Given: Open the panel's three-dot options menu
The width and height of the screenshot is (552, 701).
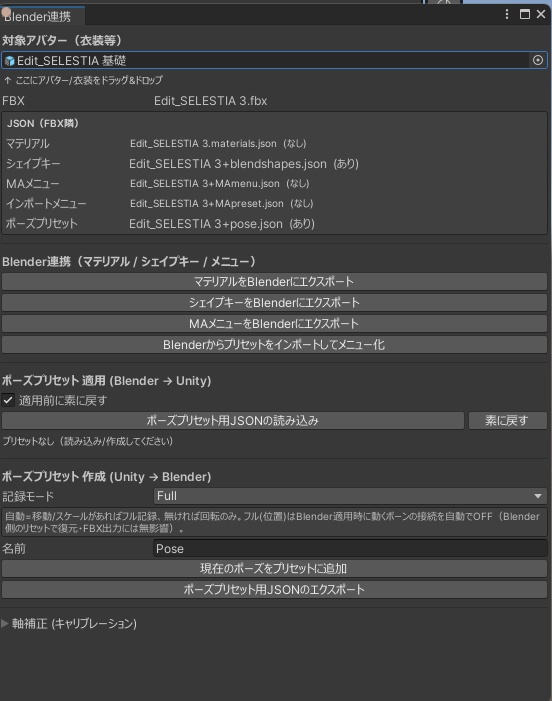Looking at the screenshot, I should click(x=506, y=14).
